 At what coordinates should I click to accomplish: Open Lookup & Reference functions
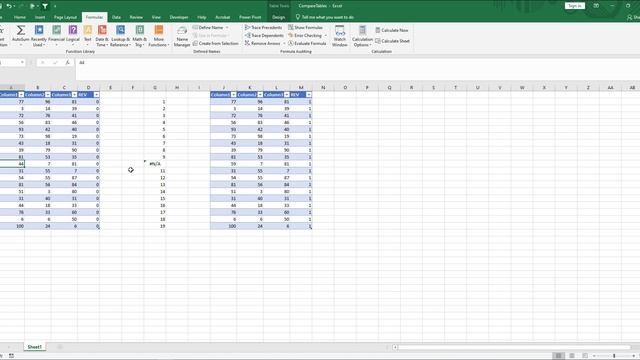pyautogui.click(x=120, y=36)
